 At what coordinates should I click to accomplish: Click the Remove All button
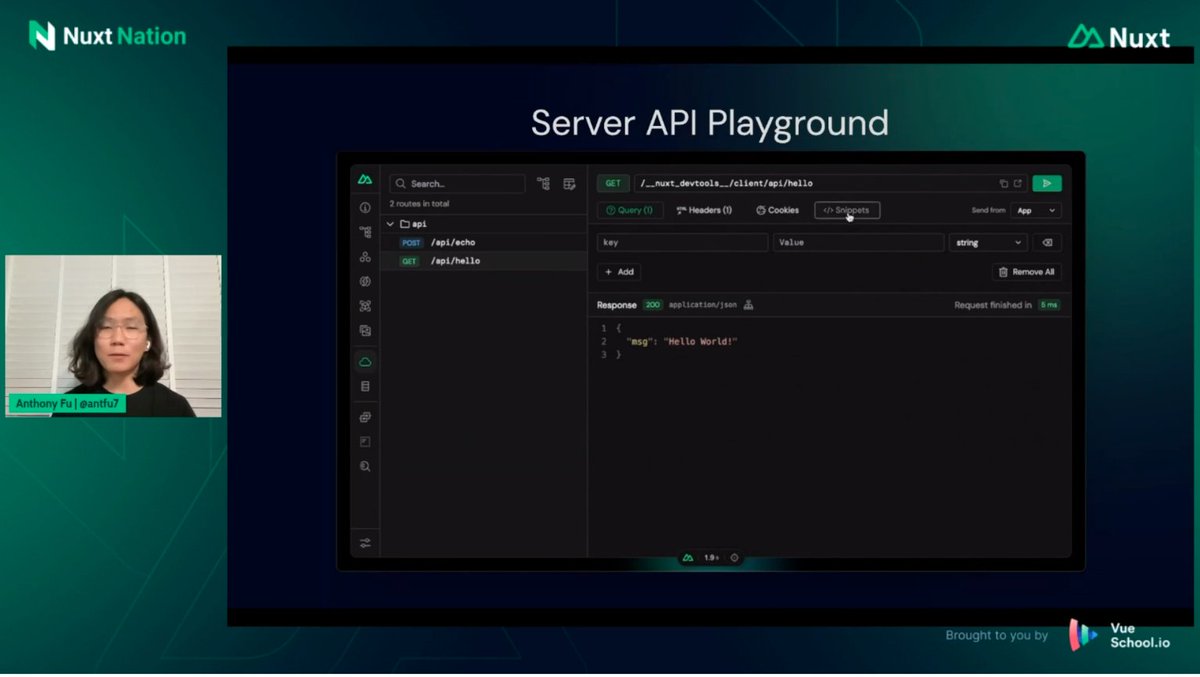1027,272
